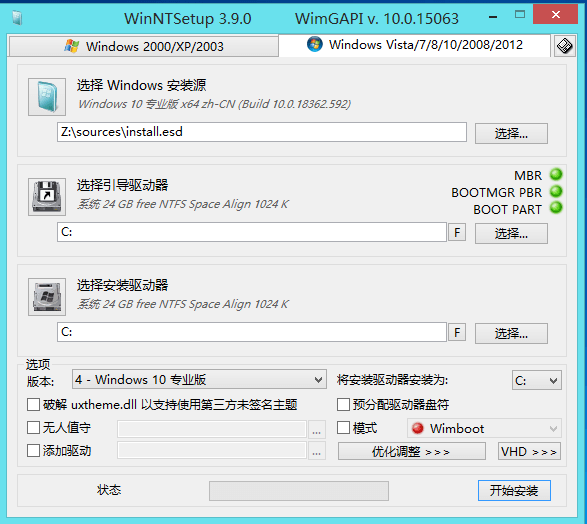Toggle the 无人值守 checkbox
This screenshot has height=524, width=587.
[33, 427]
